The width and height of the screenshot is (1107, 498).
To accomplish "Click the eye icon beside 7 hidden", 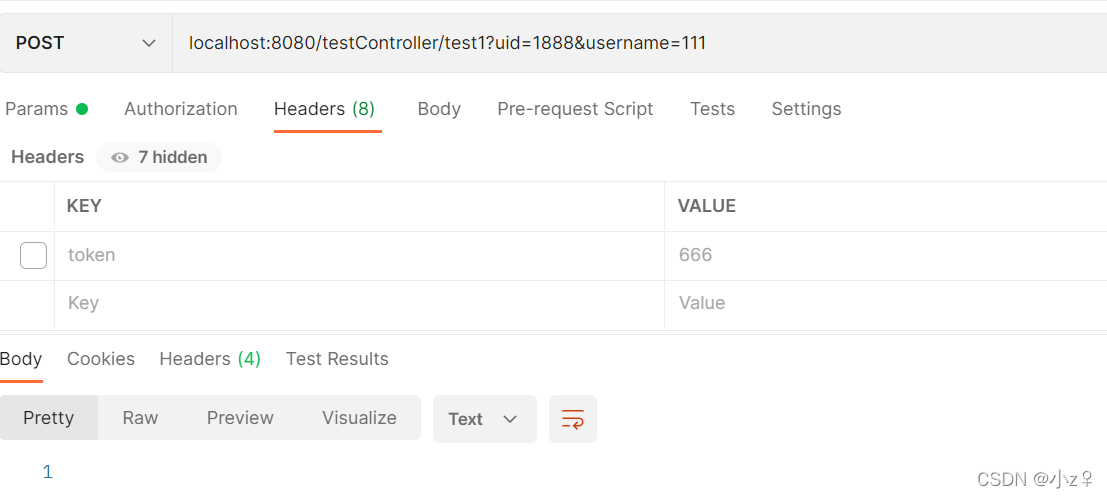I will [120, 158].
